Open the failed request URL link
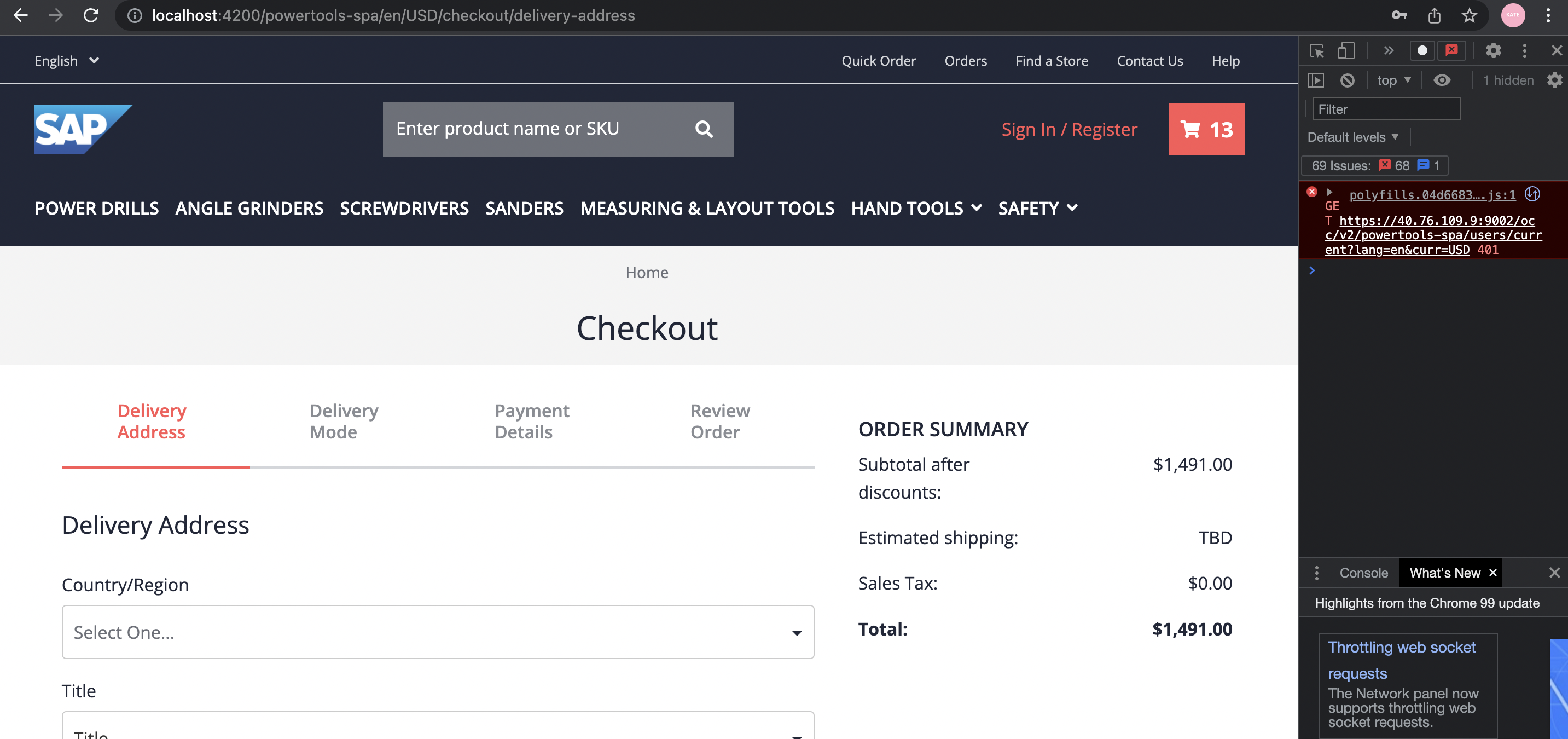The width and height of the screenshot is (1568, 739). point(1433,235)
